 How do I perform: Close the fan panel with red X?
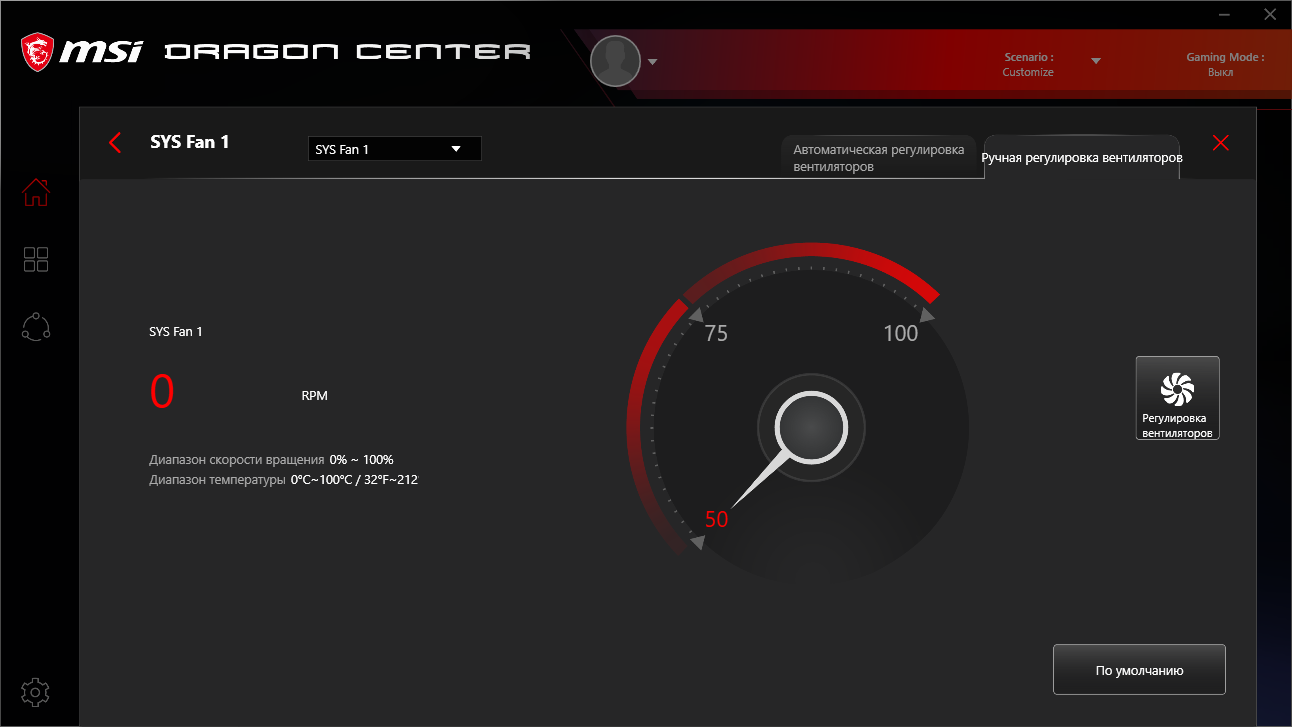[1220, 143]
